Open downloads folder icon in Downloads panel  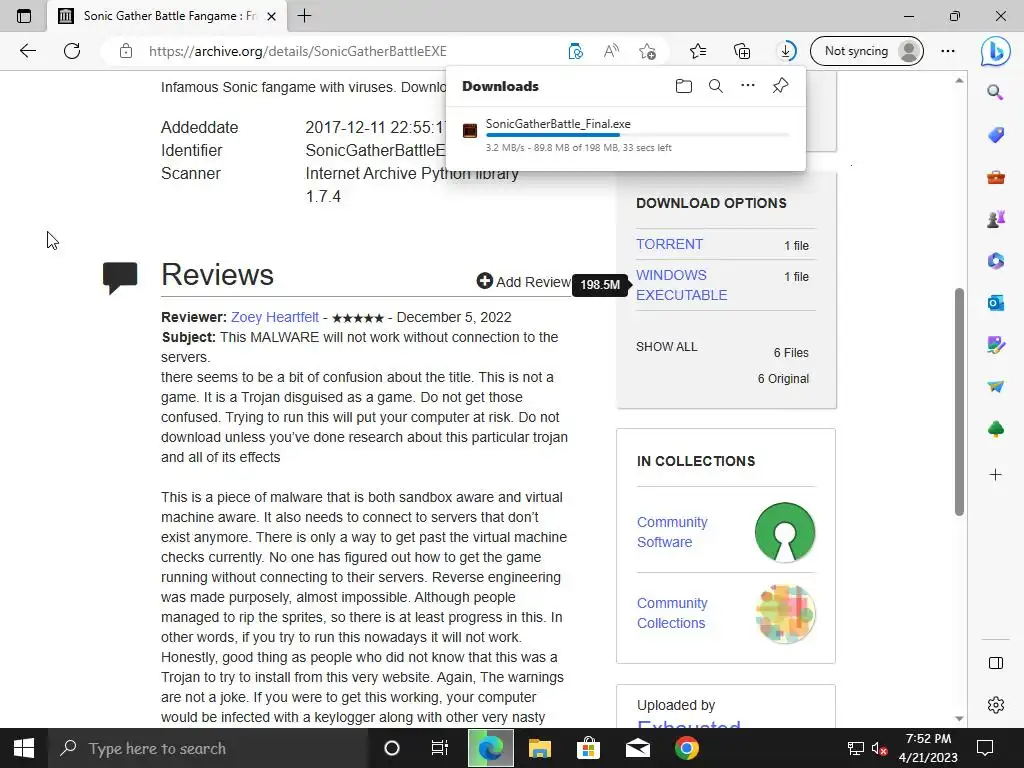684,86
